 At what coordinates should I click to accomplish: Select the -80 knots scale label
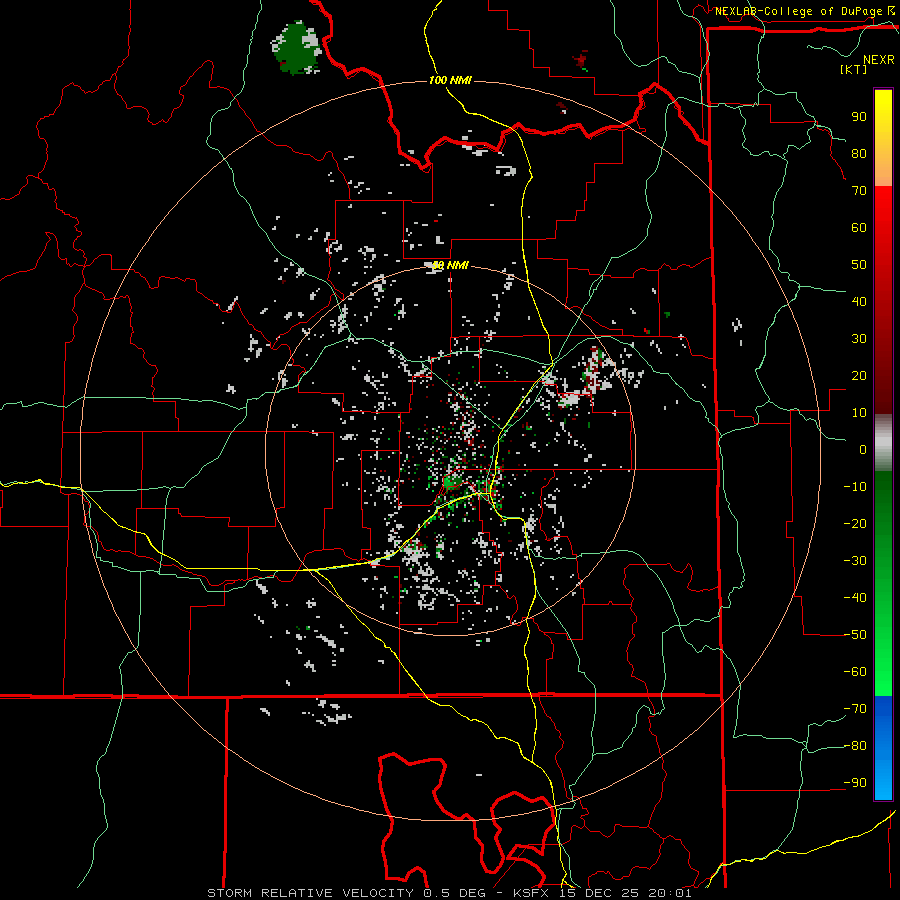click(x=855, y=746)
